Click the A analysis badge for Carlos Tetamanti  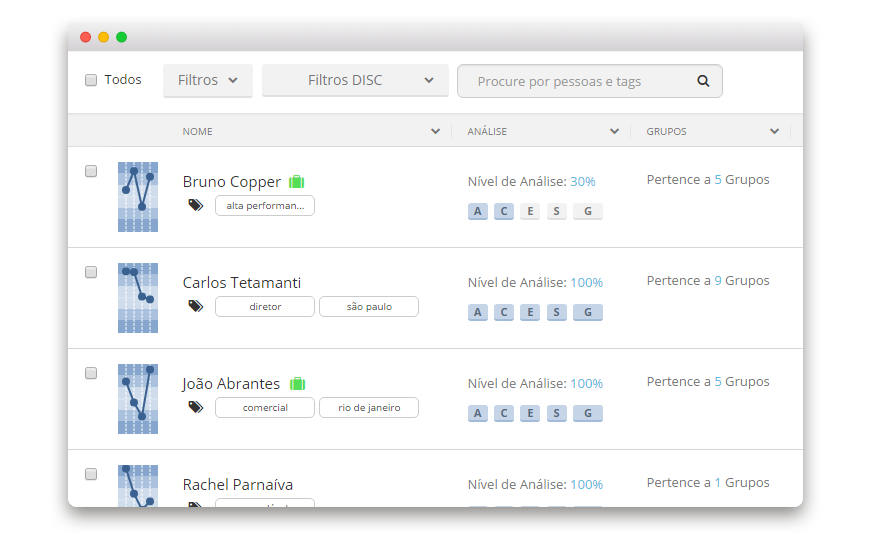pyautogui.click(x=478, y=312)
